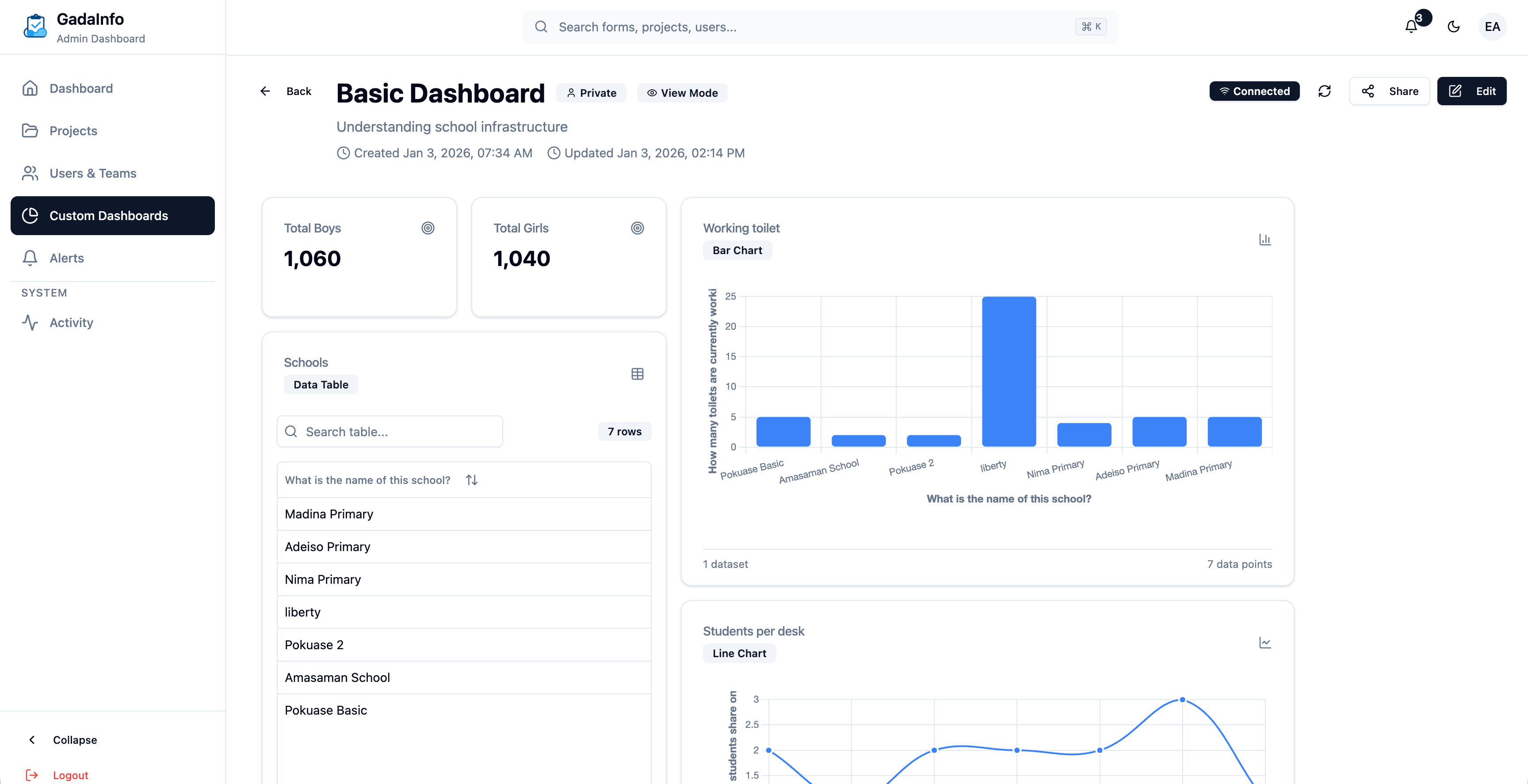Click the refresh icon near Connected status
The height and width of the screenshot is (784, 1528).
tap(1325, 91)
